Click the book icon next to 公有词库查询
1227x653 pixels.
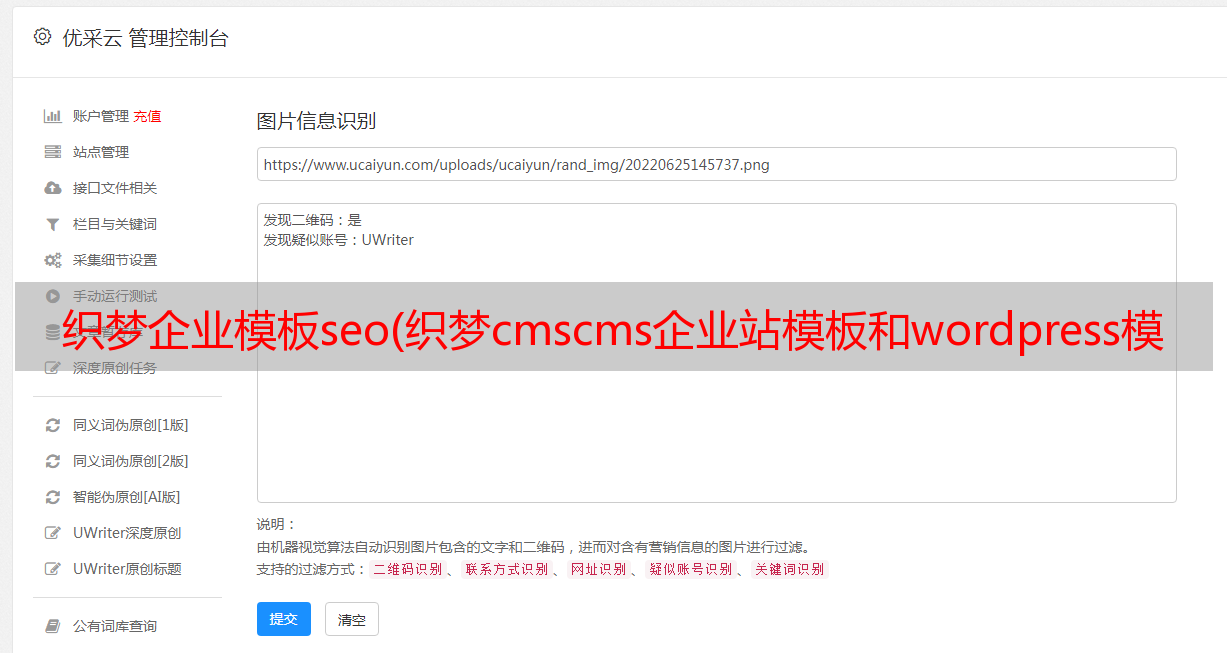point(53,626)
